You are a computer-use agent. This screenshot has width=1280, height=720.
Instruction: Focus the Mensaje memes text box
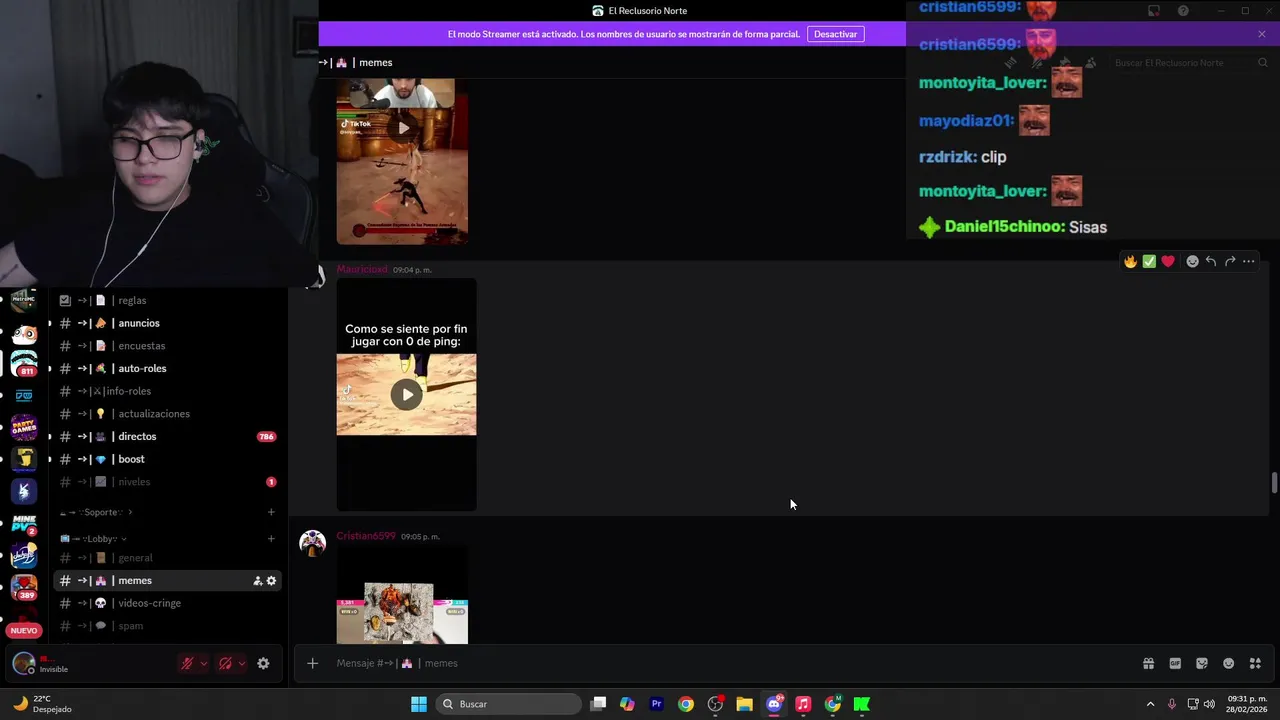click(x=735, y=663)
